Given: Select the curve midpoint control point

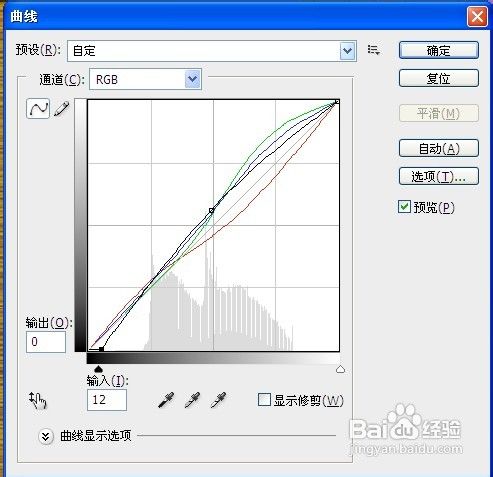Looking at the screenshot, I should pyautogui.click(x=211, y=210).
